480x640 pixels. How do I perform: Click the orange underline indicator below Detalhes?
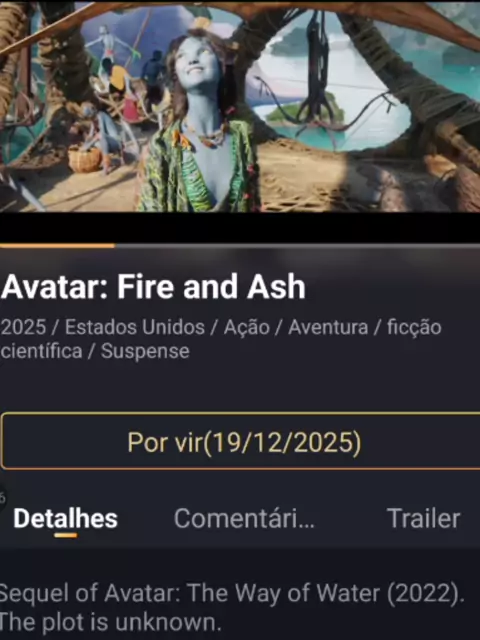pos(66,535)
